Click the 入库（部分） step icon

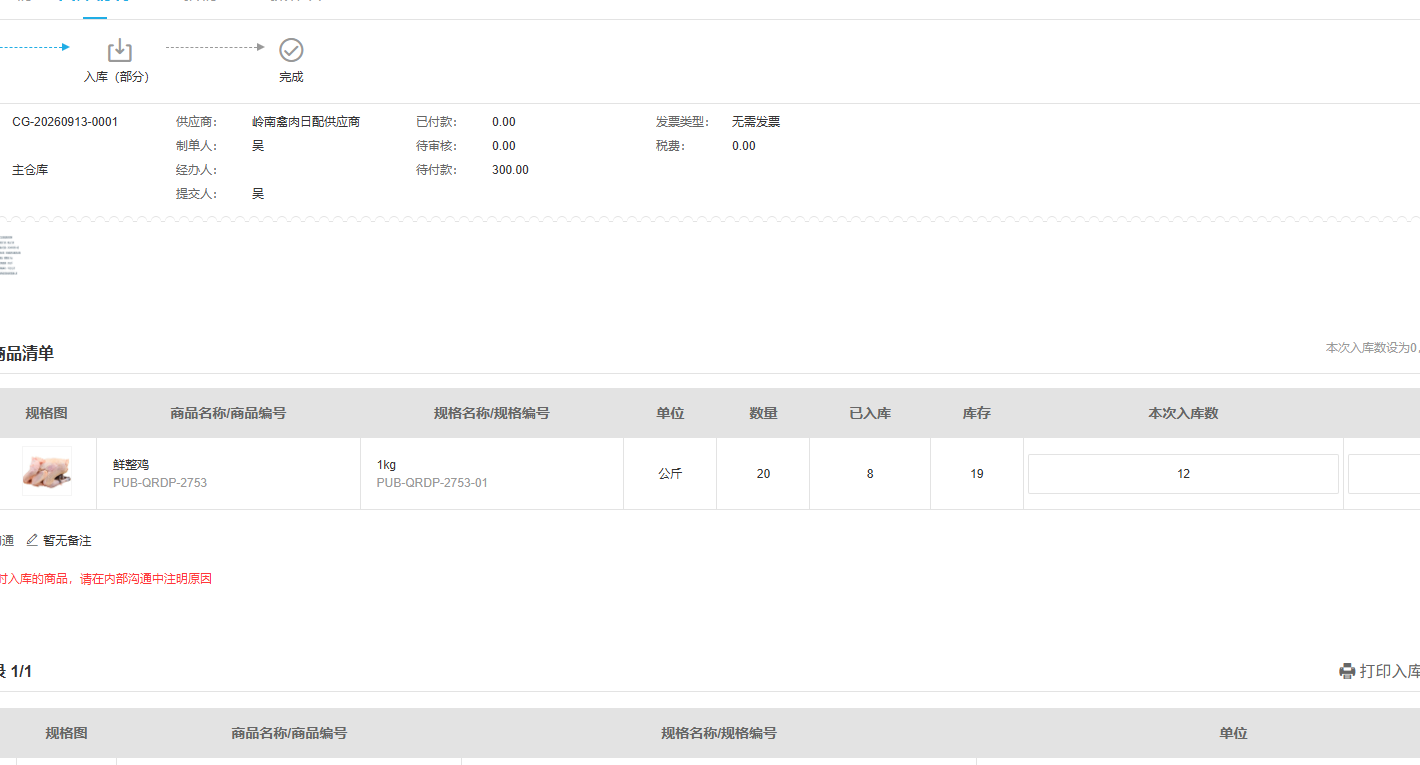(x=119, y=50)
